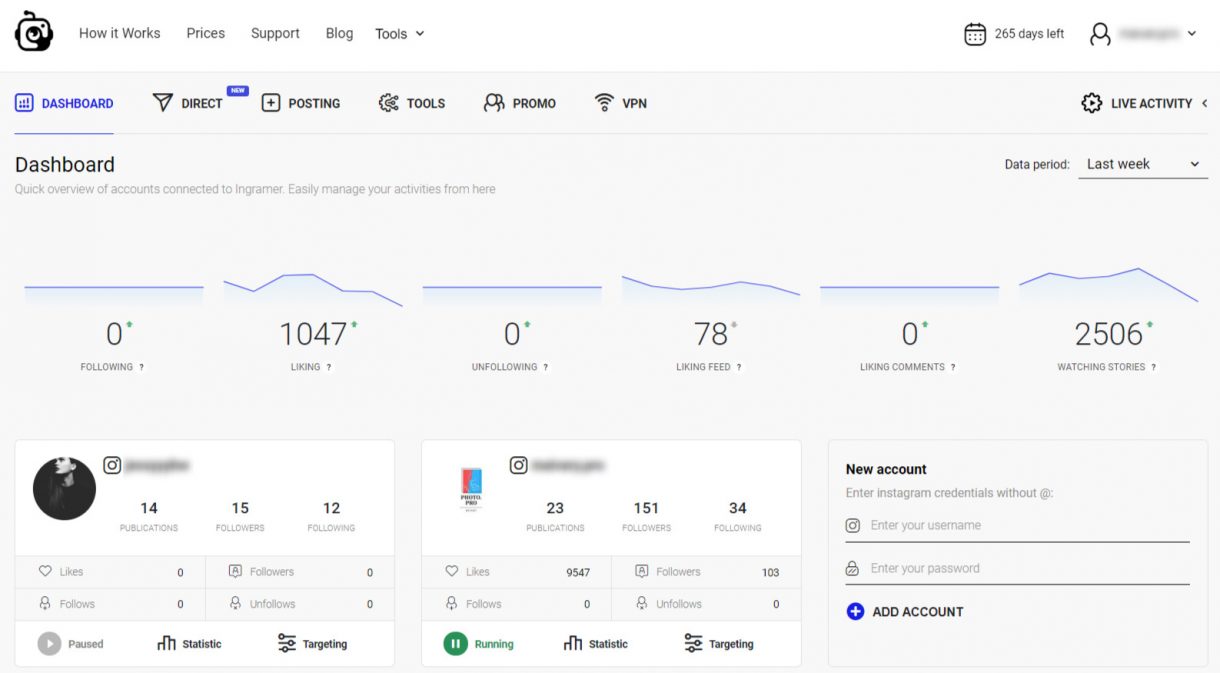The image size is (1220, 673).
Task: Switch to the Direct tab
Action: coord(188,103)
